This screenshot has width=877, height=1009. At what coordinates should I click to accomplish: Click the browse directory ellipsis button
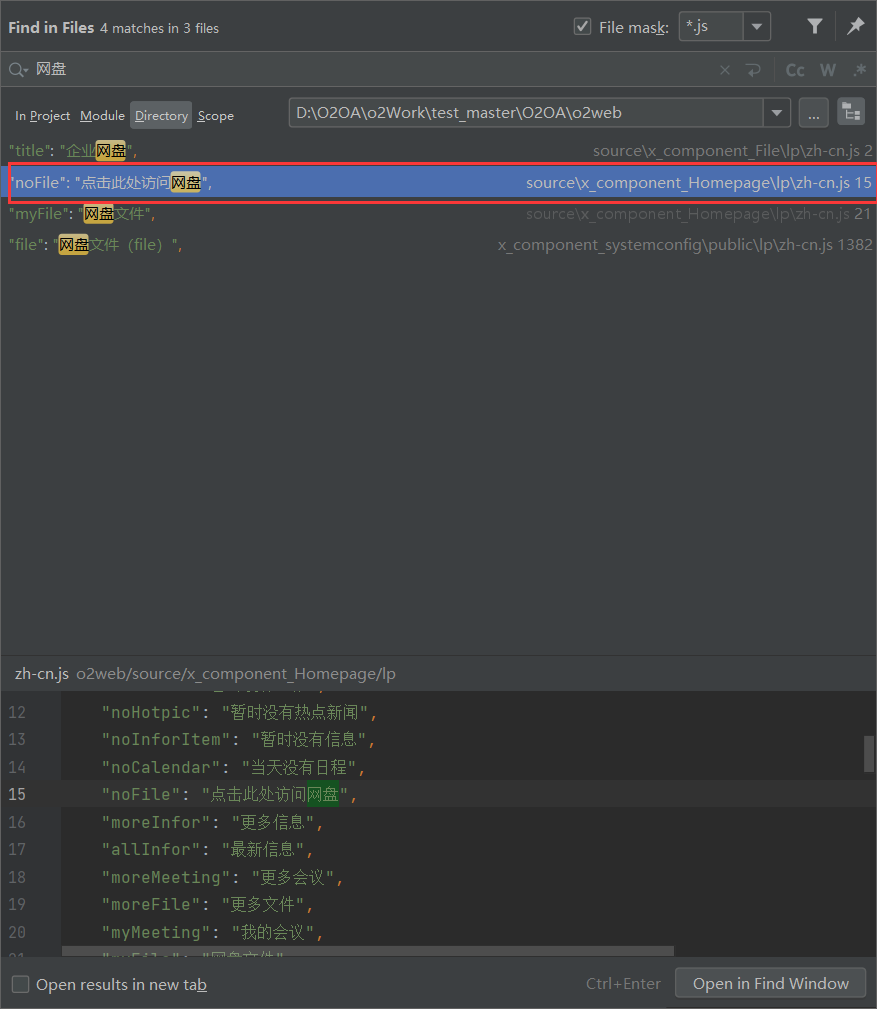(x=813, y=113)
